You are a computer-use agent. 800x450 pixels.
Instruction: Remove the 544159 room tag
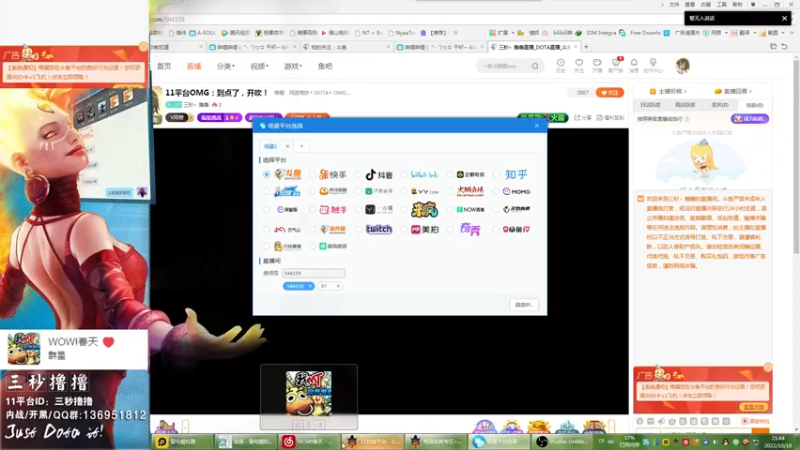click(310, 286)
